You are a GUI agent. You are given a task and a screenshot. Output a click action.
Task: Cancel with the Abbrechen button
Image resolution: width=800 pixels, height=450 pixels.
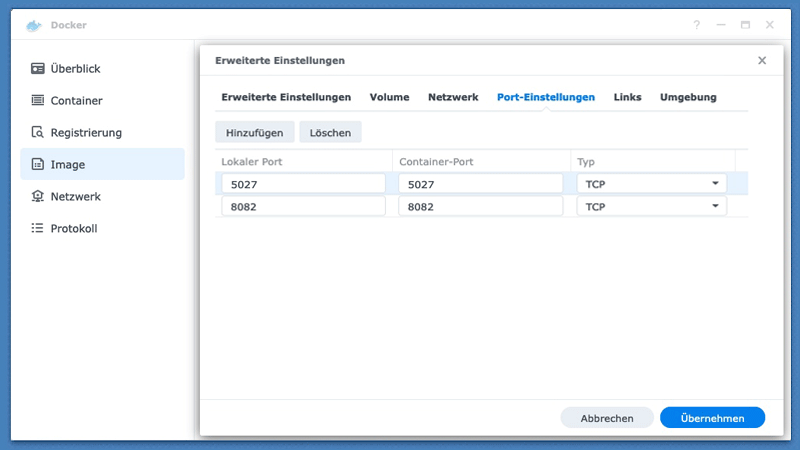[x=607, y=418]
